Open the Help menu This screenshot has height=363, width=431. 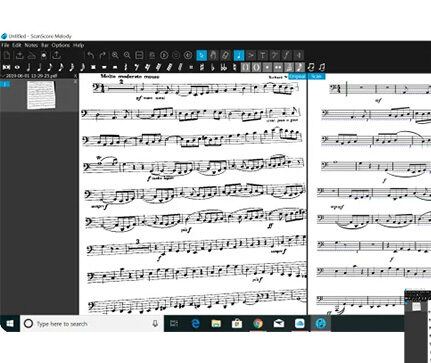78,45
